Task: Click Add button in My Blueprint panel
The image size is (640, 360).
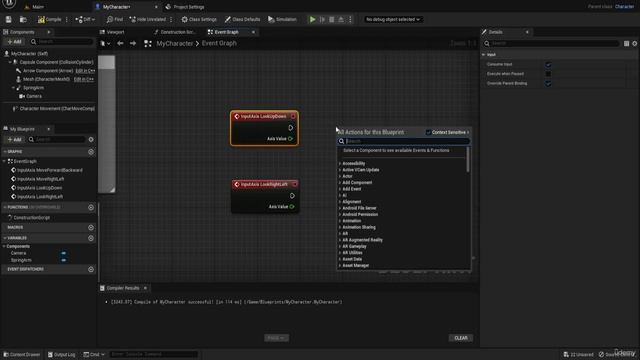Action: point(15,140)
